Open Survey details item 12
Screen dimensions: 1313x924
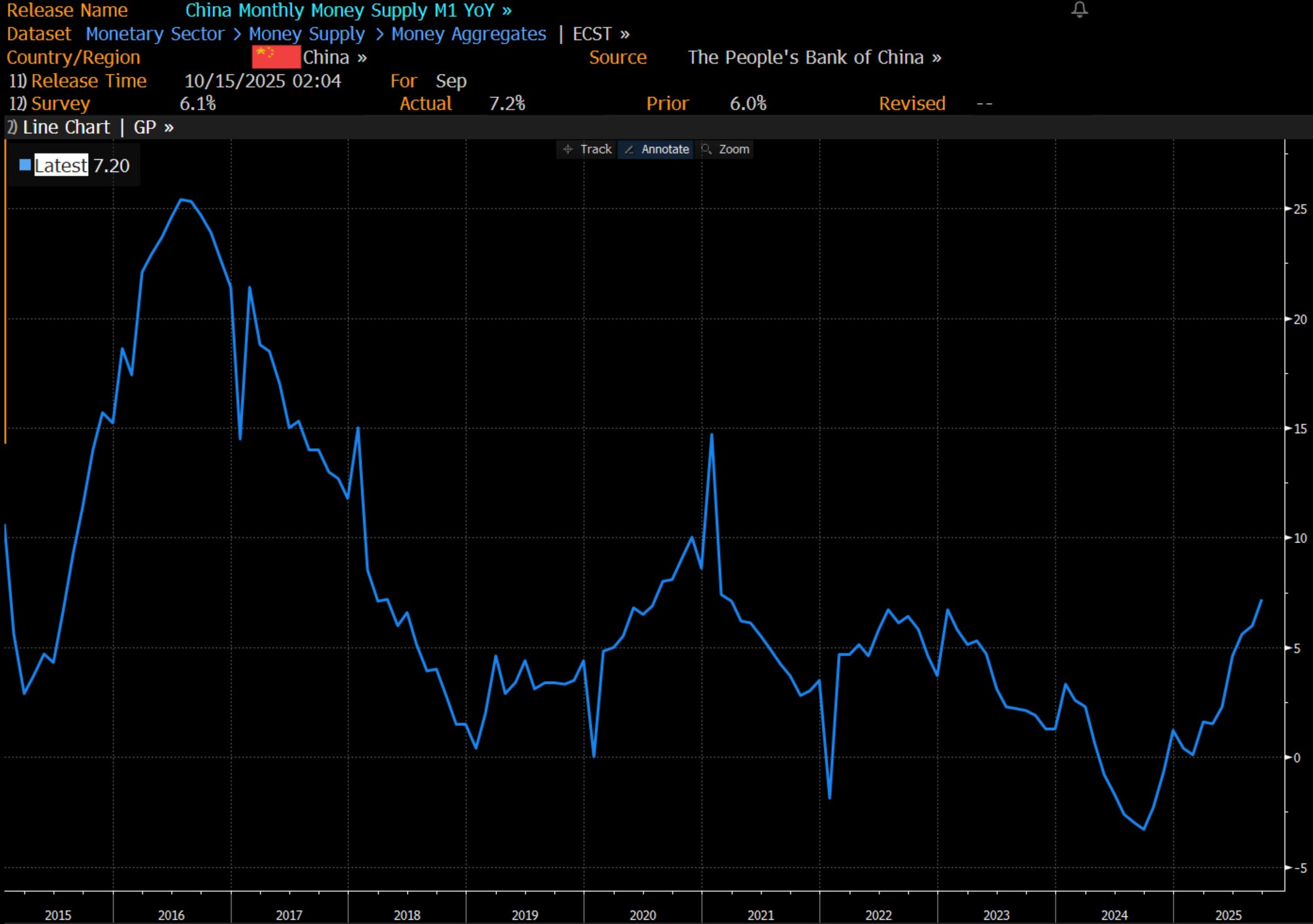tap(60, 104)
